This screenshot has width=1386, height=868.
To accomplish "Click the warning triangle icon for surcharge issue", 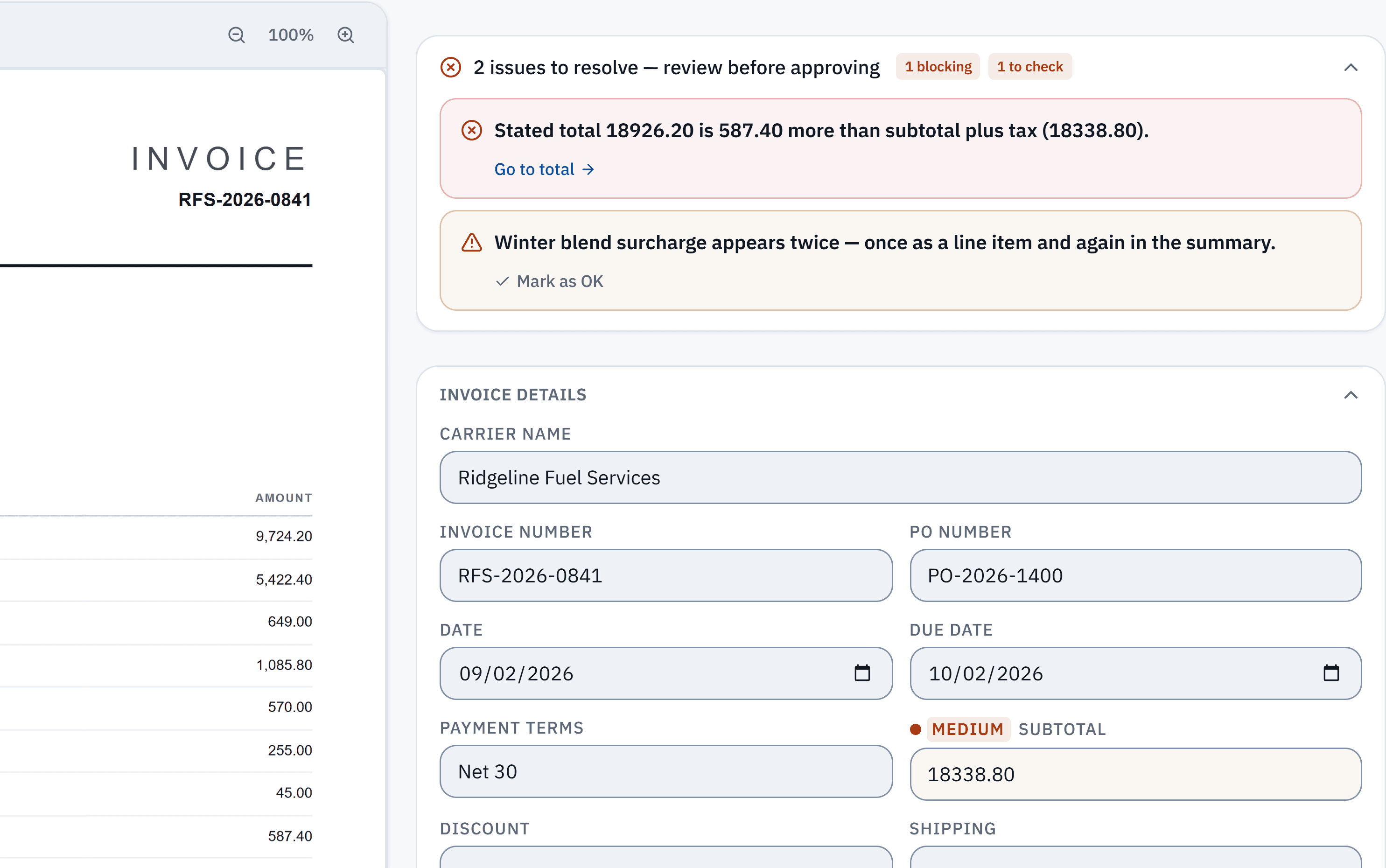I will [x=472, y=242].
